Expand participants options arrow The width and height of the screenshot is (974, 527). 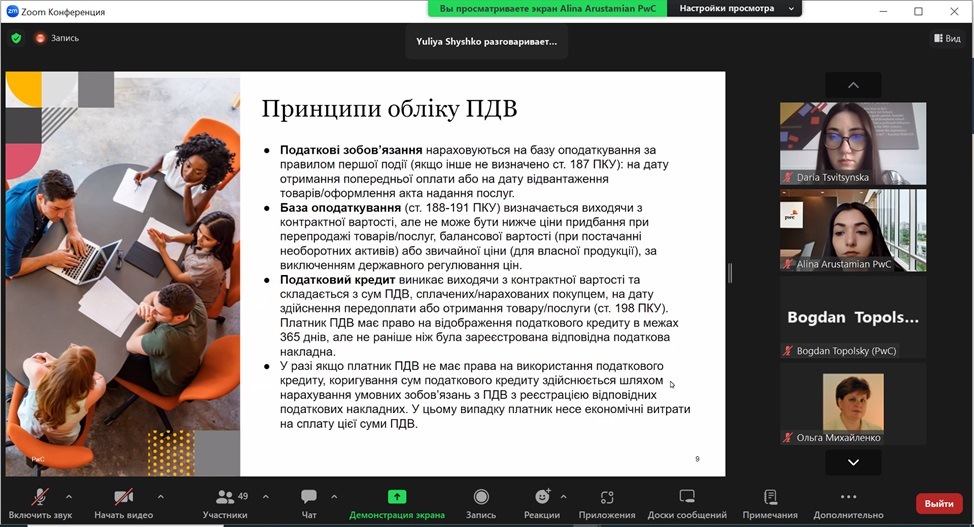pos(266,497)
